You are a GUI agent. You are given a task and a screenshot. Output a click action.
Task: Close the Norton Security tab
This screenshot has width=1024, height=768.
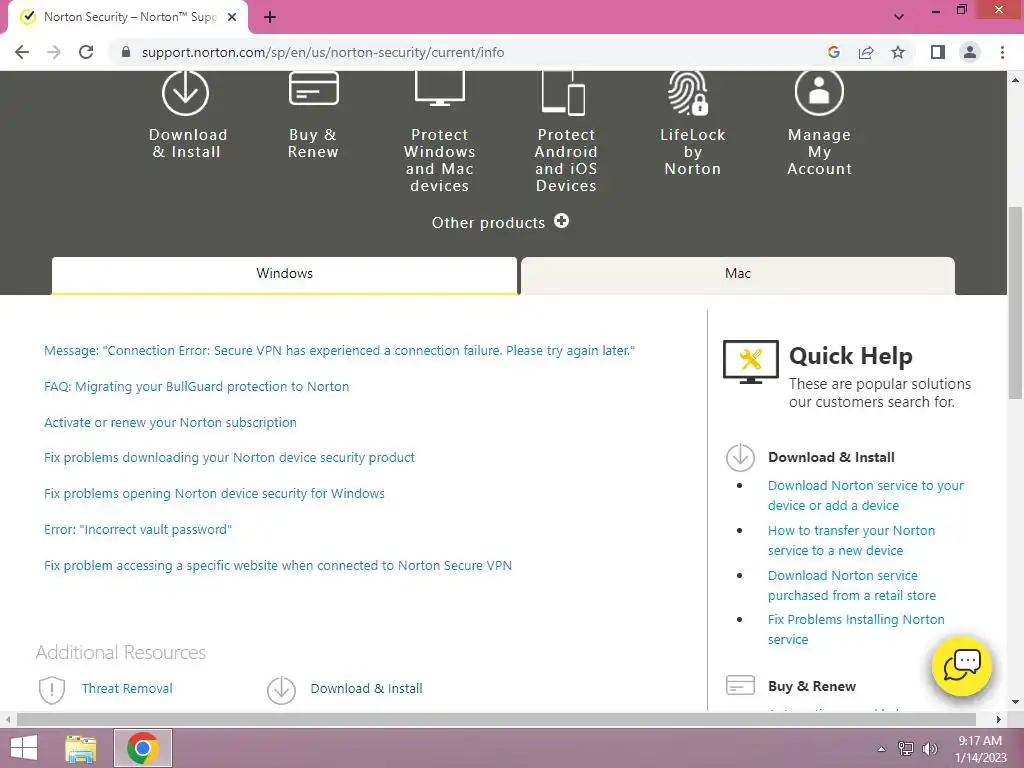click(232, 18)
